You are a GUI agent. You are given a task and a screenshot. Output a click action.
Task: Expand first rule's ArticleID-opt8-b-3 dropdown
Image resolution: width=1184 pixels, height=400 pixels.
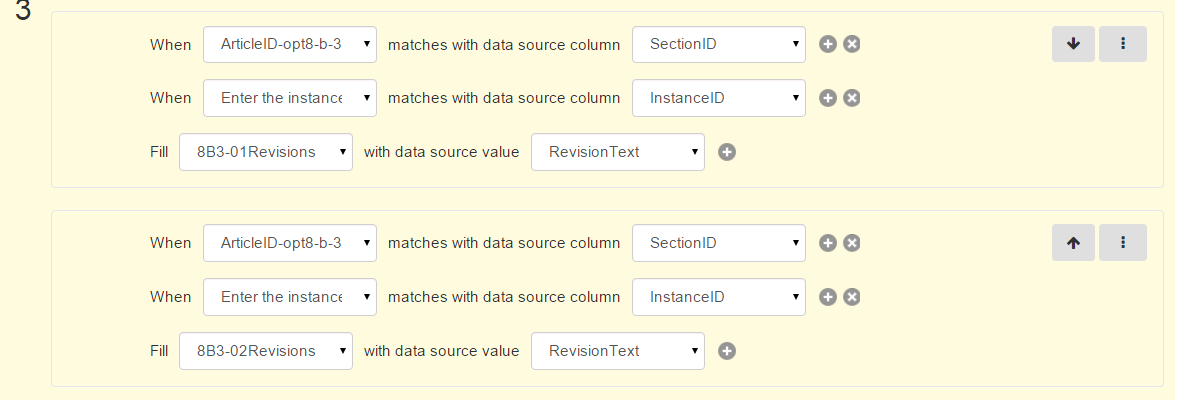tap(290, 45)
